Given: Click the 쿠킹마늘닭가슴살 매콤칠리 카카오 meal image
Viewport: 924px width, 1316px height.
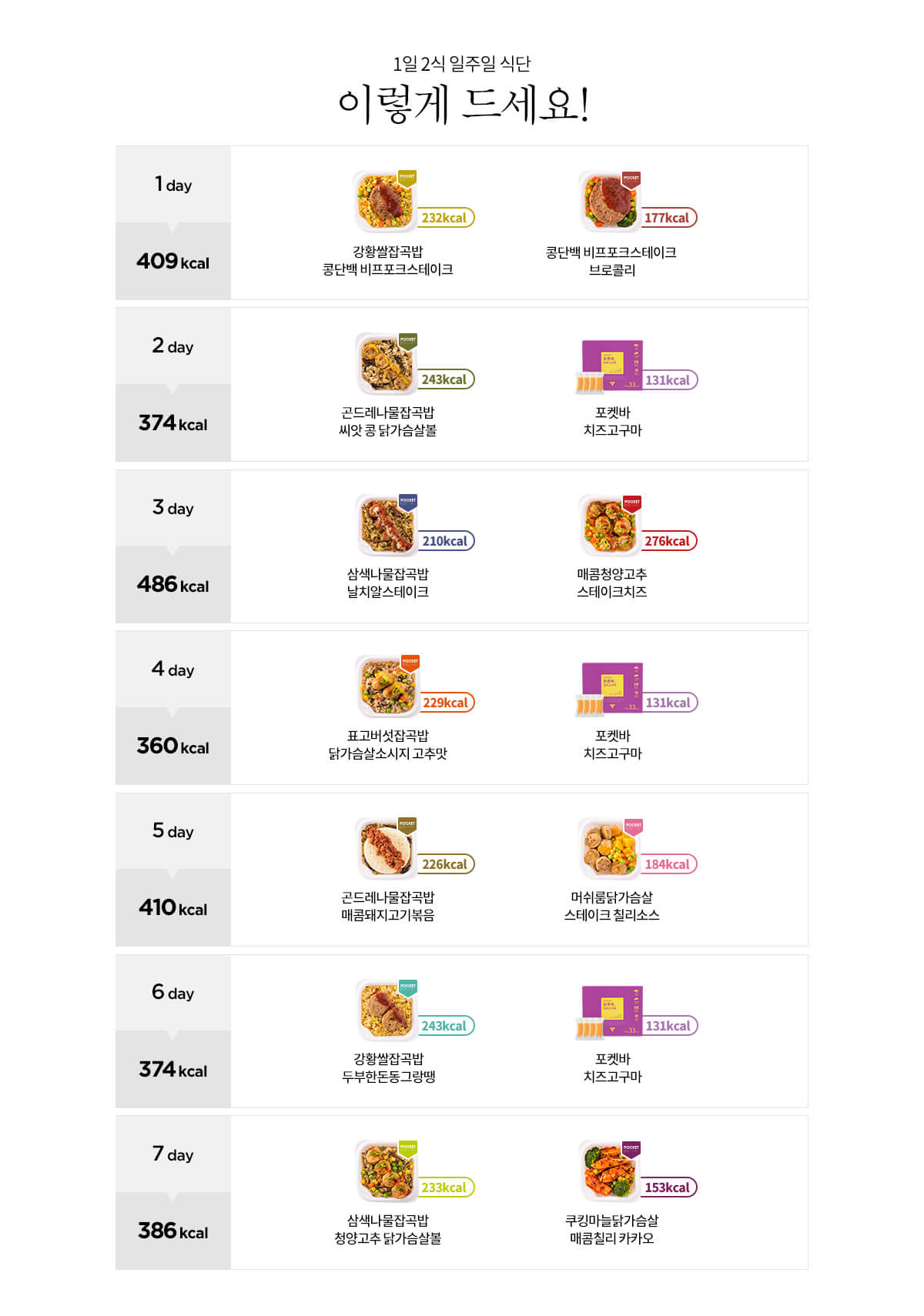Looking at the screenshot, I should coord(609,1171).
